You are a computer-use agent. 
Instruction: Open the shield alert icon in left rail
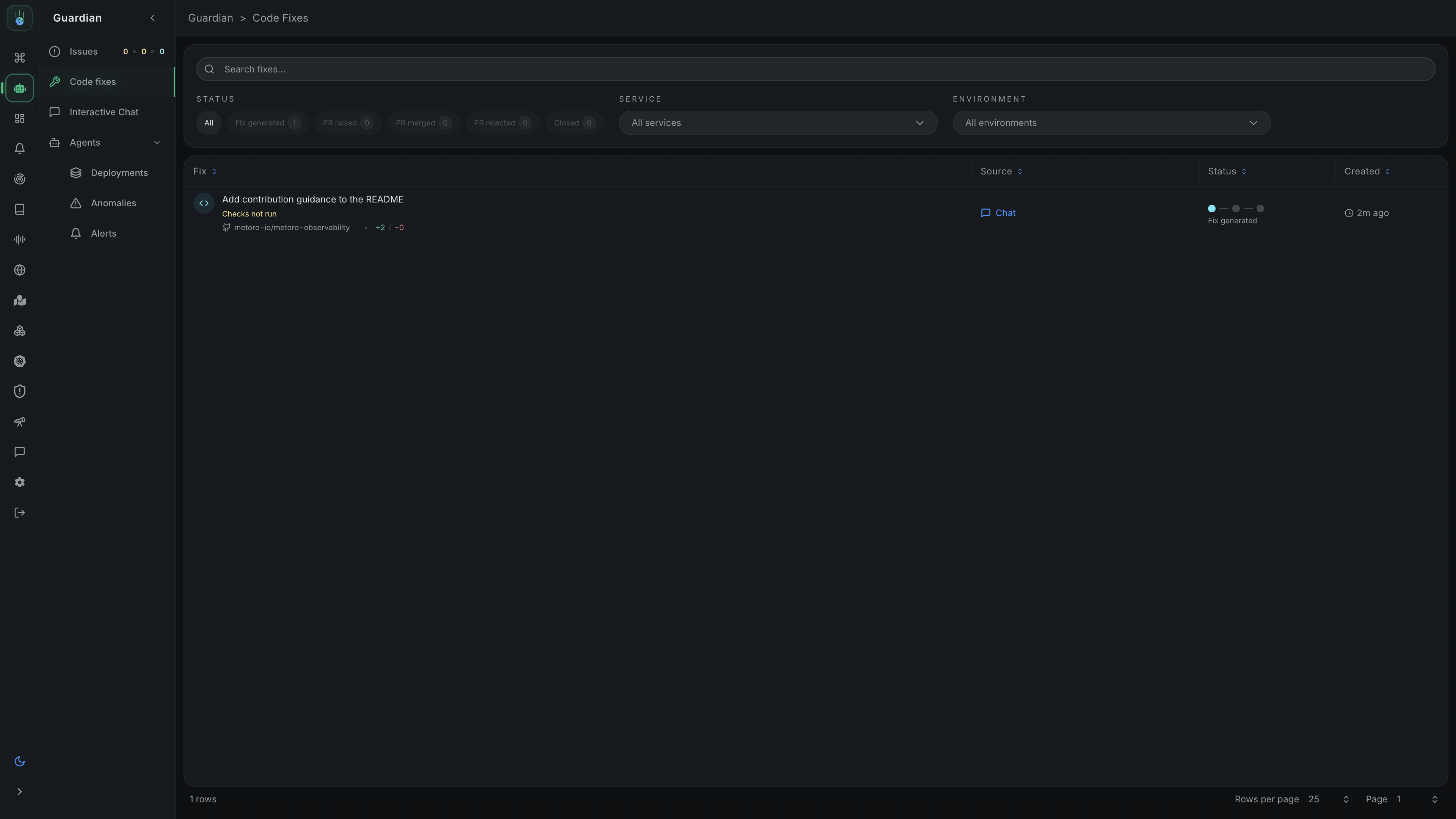coord(20,392)
